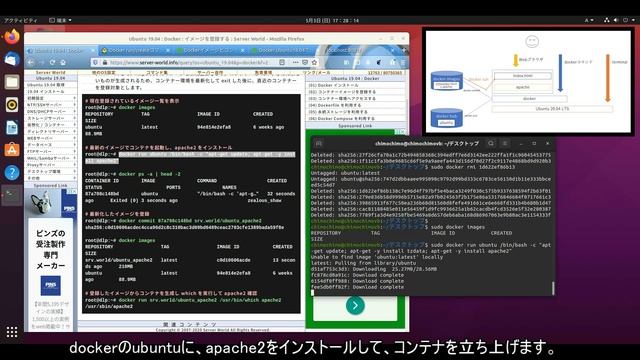Expand the Proxy server sidebar entry
The width and height of the screenshot is (640, 360).
[51, 165]
